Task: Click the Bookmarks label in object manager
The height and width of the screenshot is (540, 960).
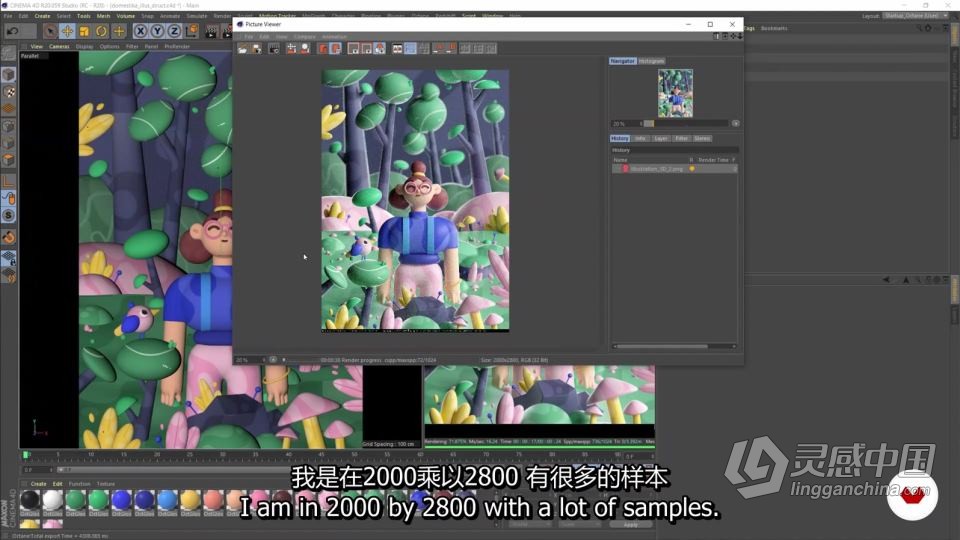Action: tap(774, 28)
